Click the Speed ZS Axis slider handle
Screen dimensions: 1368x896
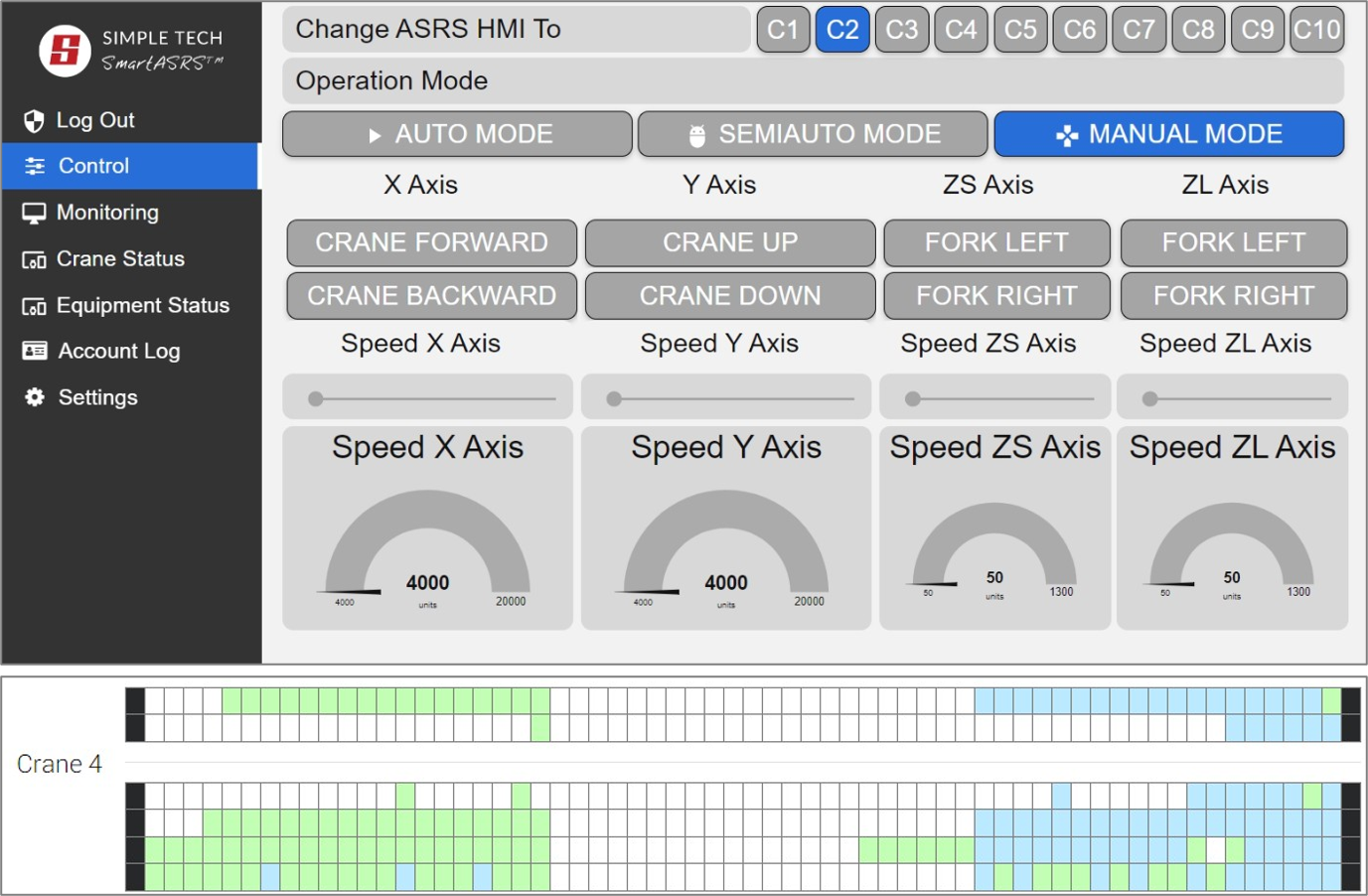click(913, 399)
